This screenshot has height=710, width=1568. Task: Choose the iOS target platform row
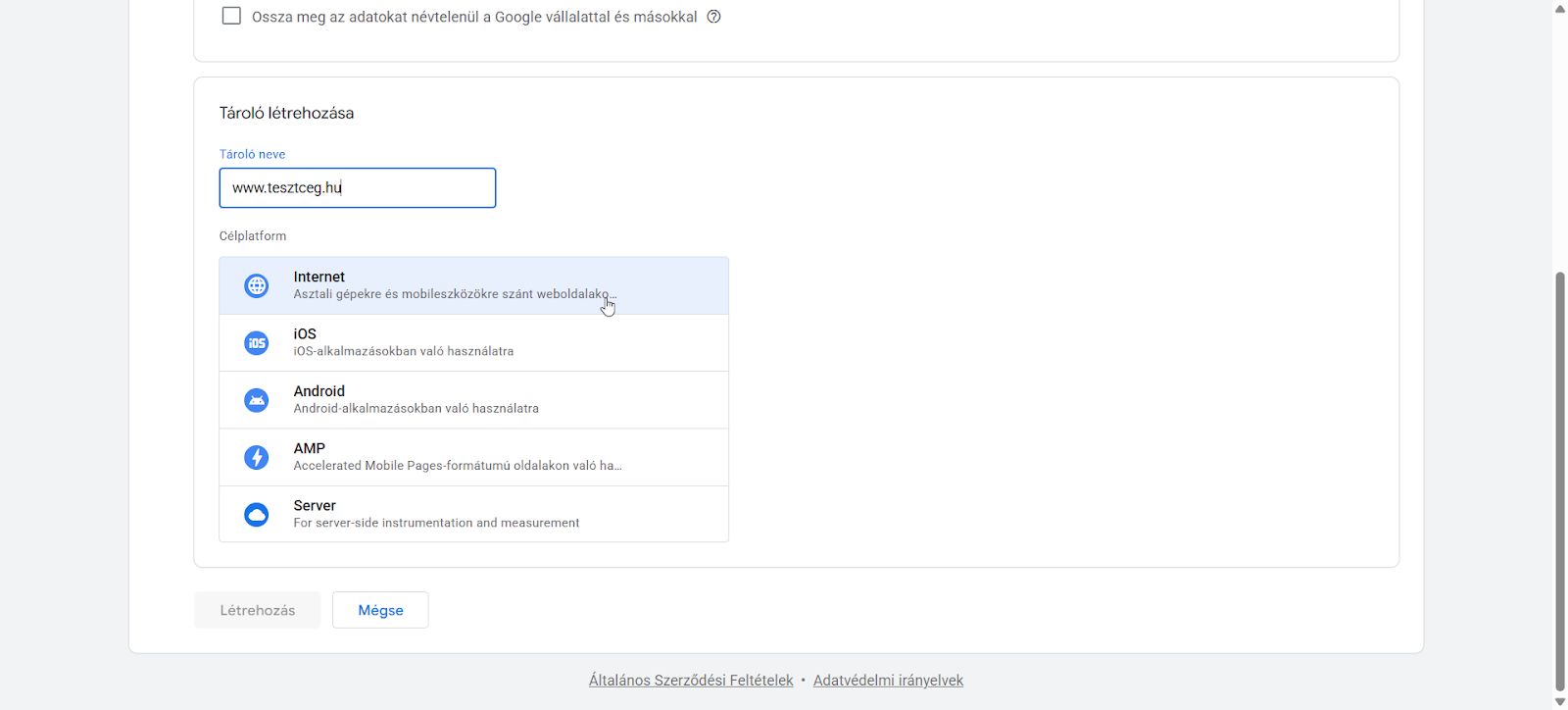click(474, 343)
